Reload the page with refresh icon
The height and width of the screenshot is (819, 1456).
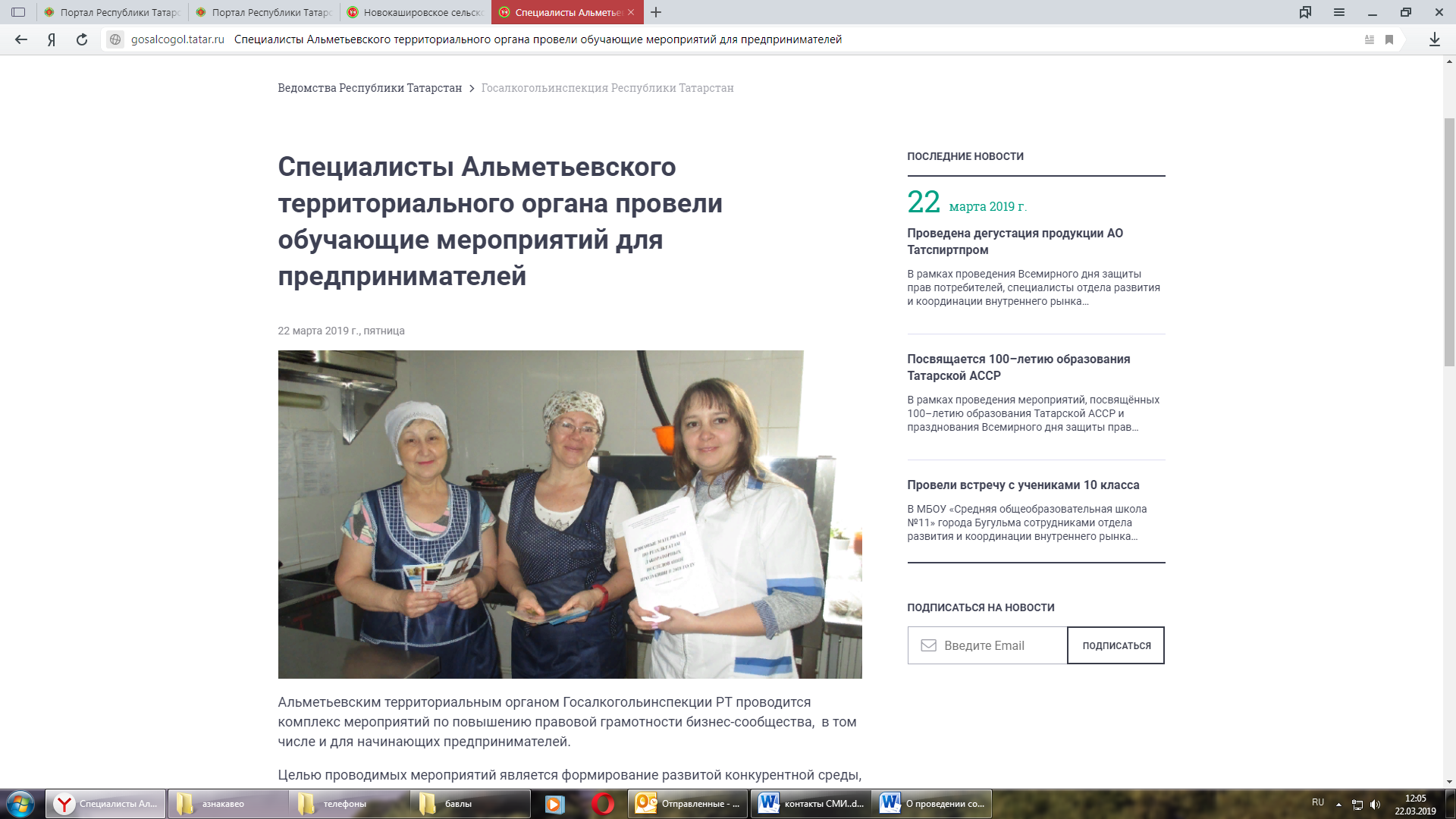82,39
